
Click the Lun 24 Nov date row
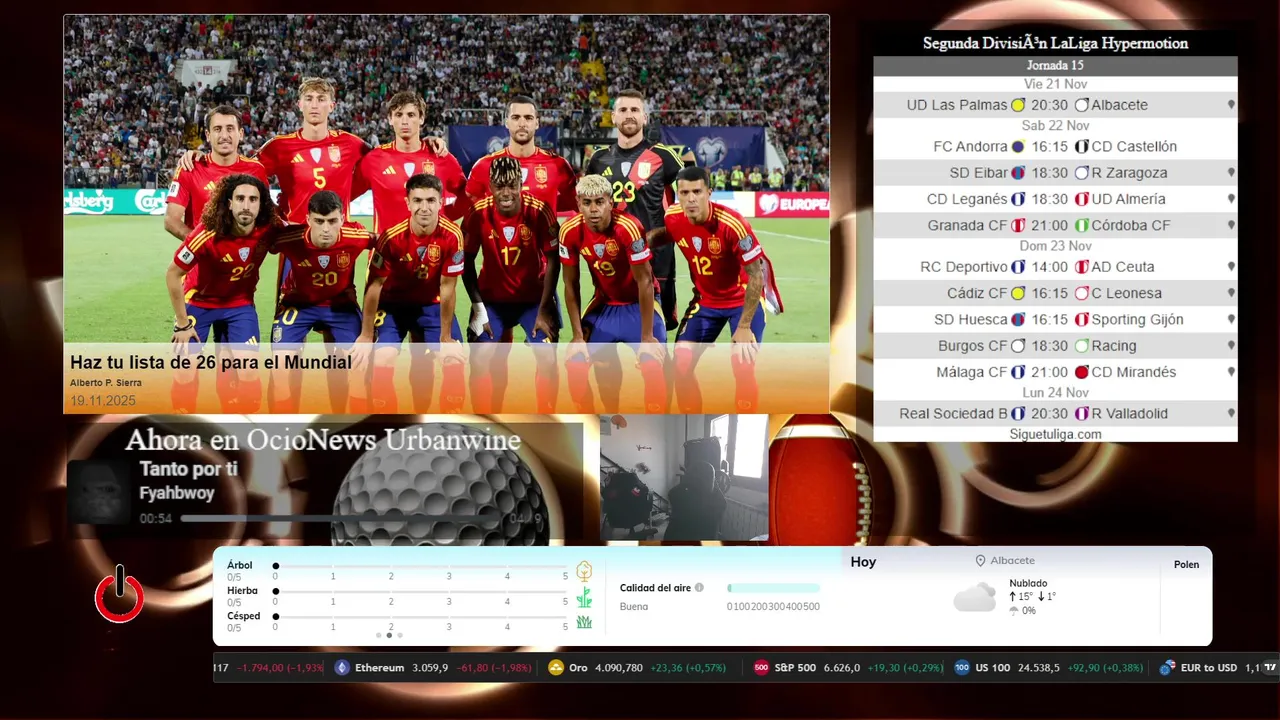point(1055,393)
